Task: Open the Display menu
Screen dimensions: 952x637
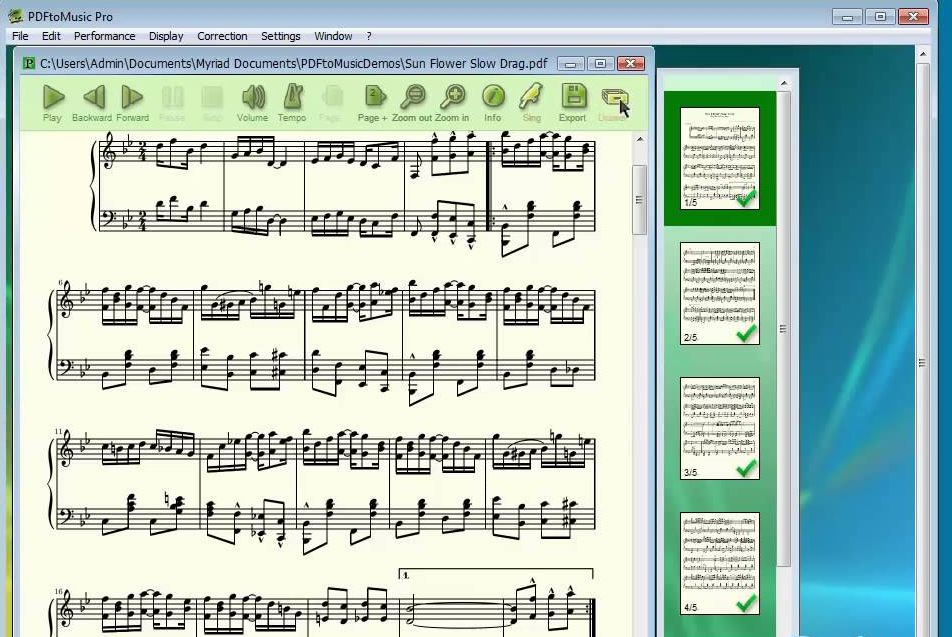Action: 166,36
